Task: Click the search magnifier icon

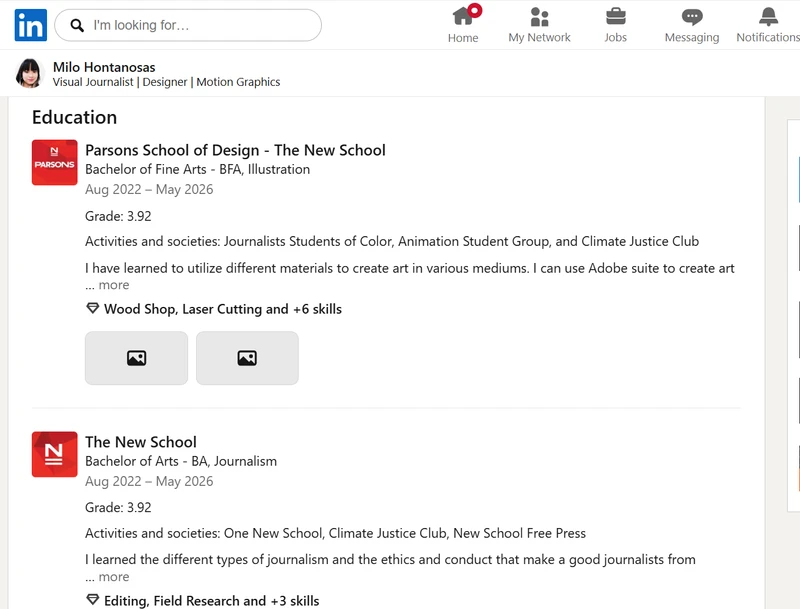Action: point(77,25)
